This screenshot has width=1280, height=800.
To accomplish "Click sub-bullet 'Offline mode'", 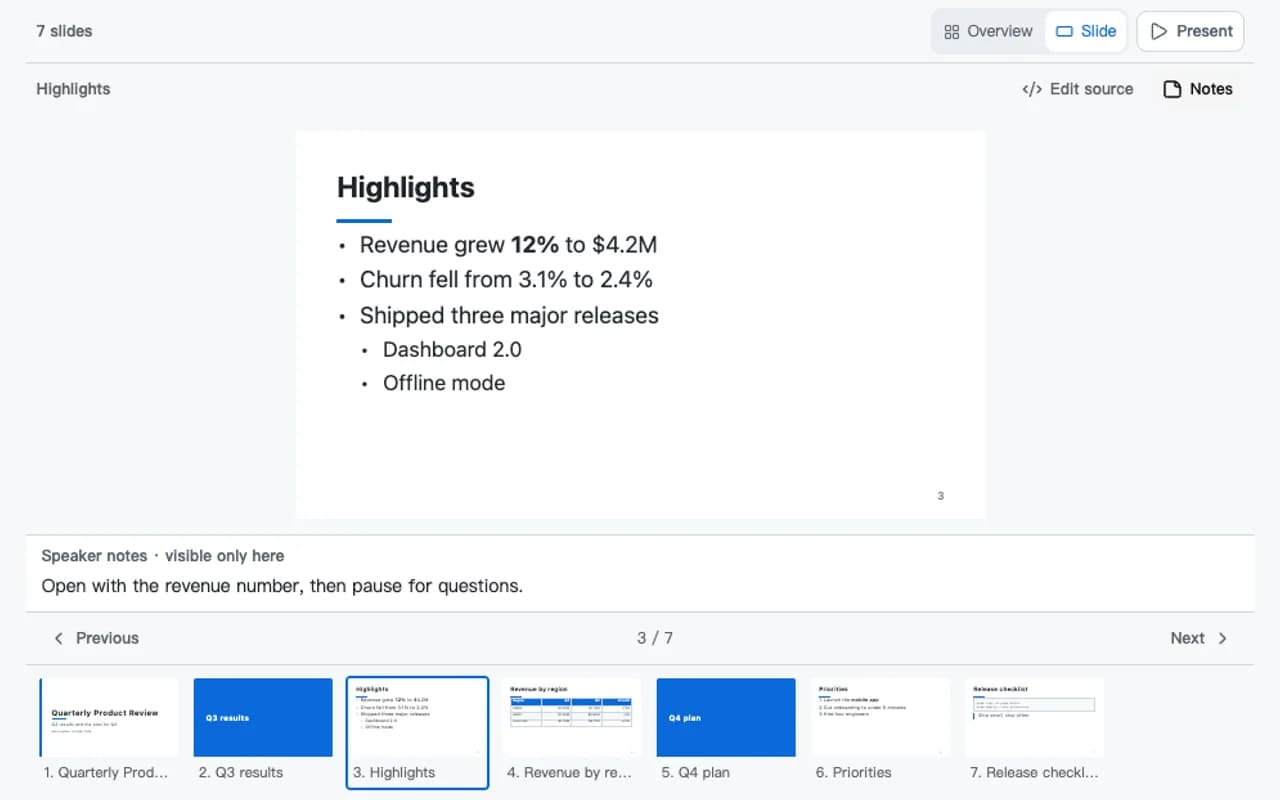I will pyautogui.click(x=444, y=383).
